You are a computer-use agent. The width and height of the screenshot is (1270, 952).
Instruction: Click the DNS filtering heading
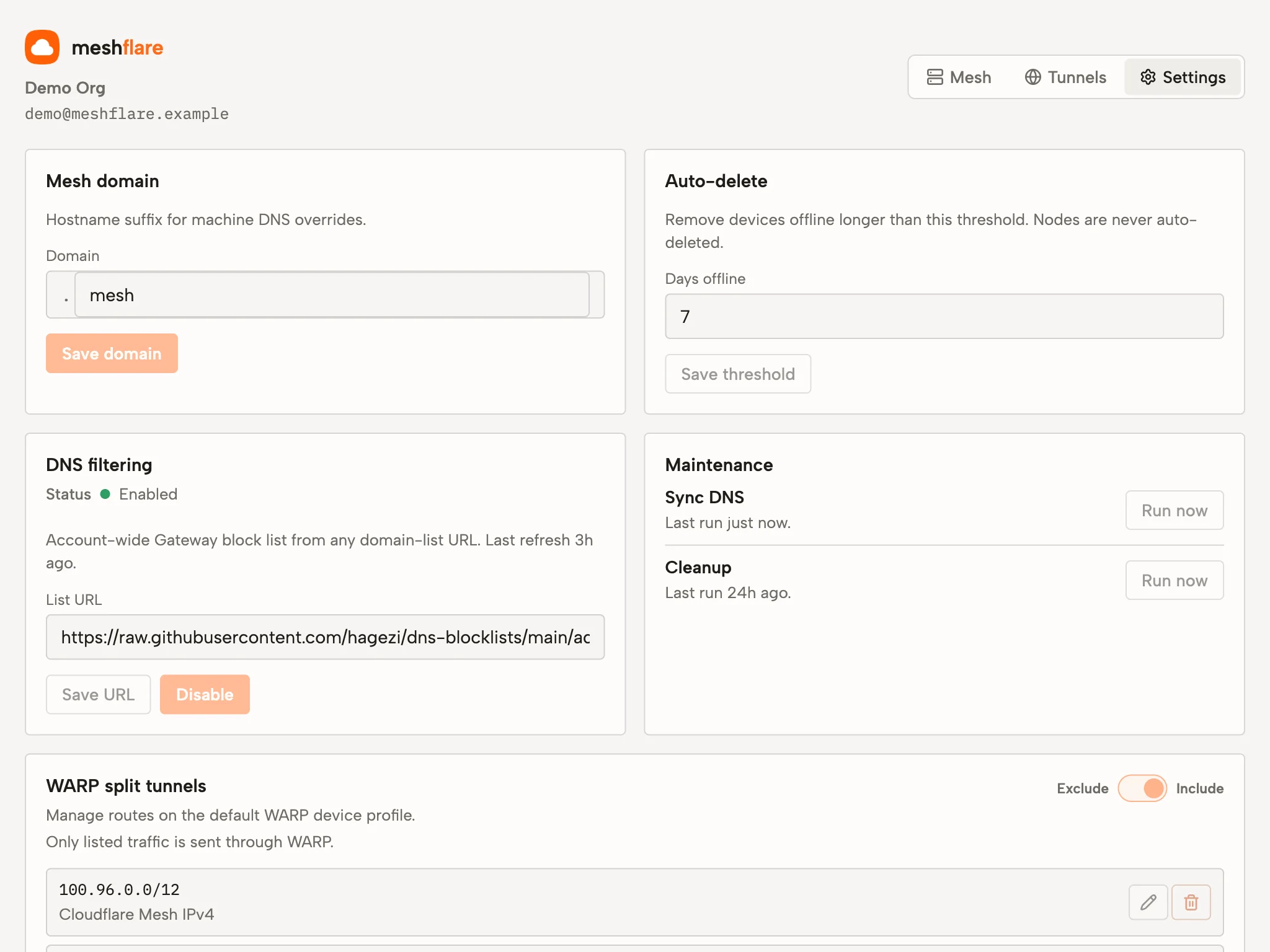point(99,465)
